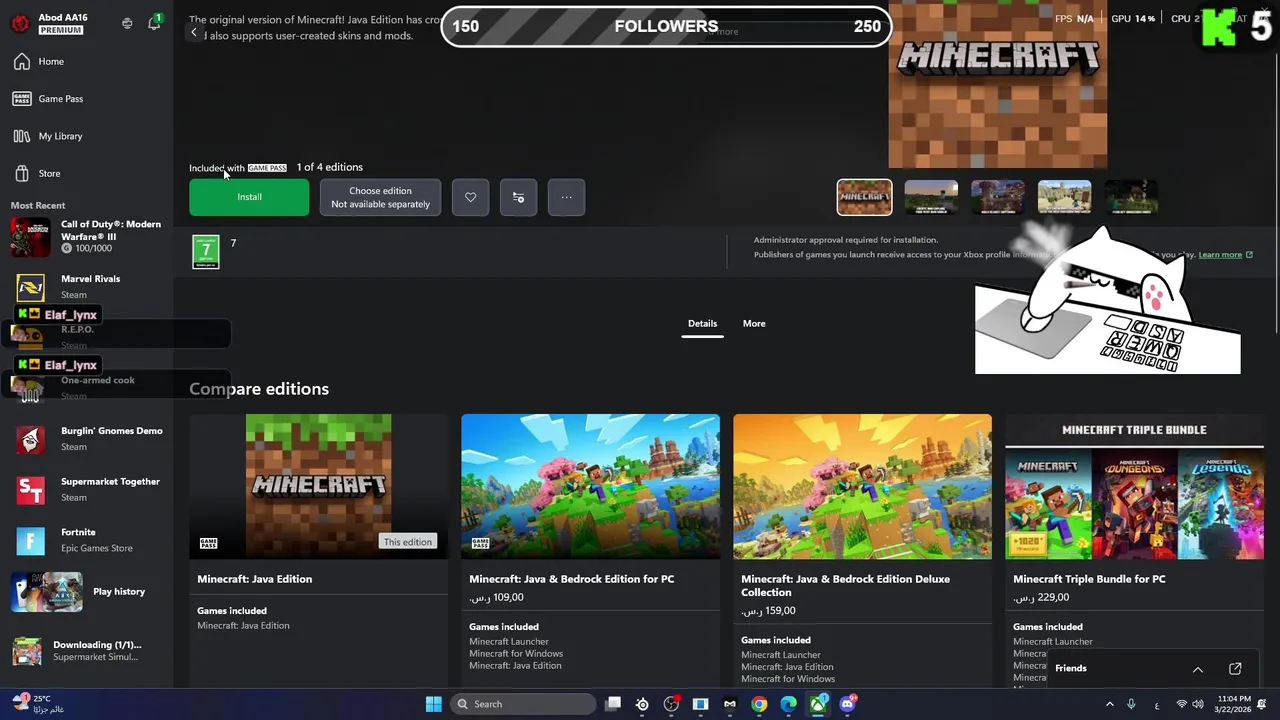Select the Minecraft logo gallery thumbnail
1280x720 pixels.
(864, 197)
